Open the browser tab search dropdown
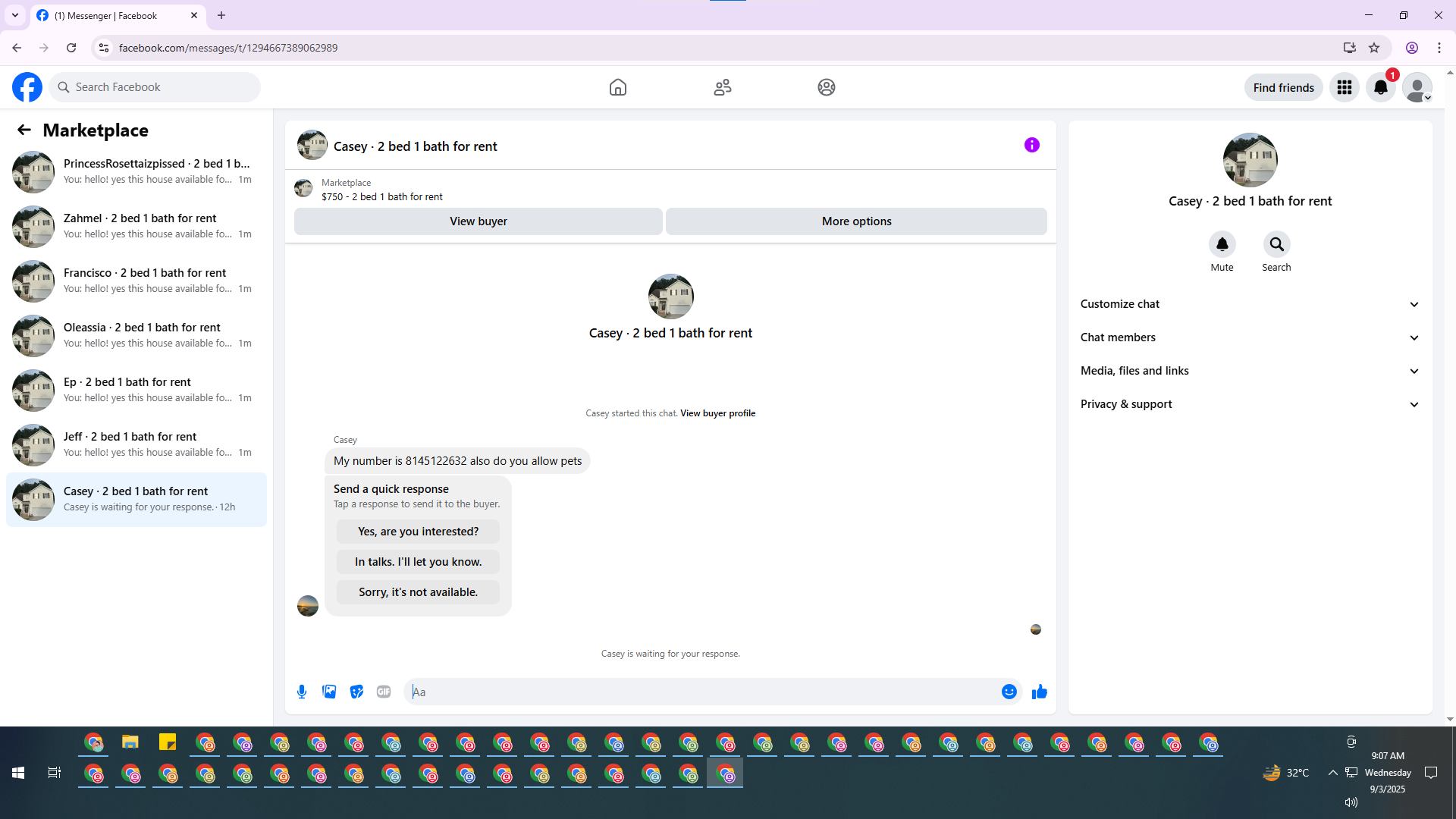Screen dimensions: 1456x819 coord(15,15)
